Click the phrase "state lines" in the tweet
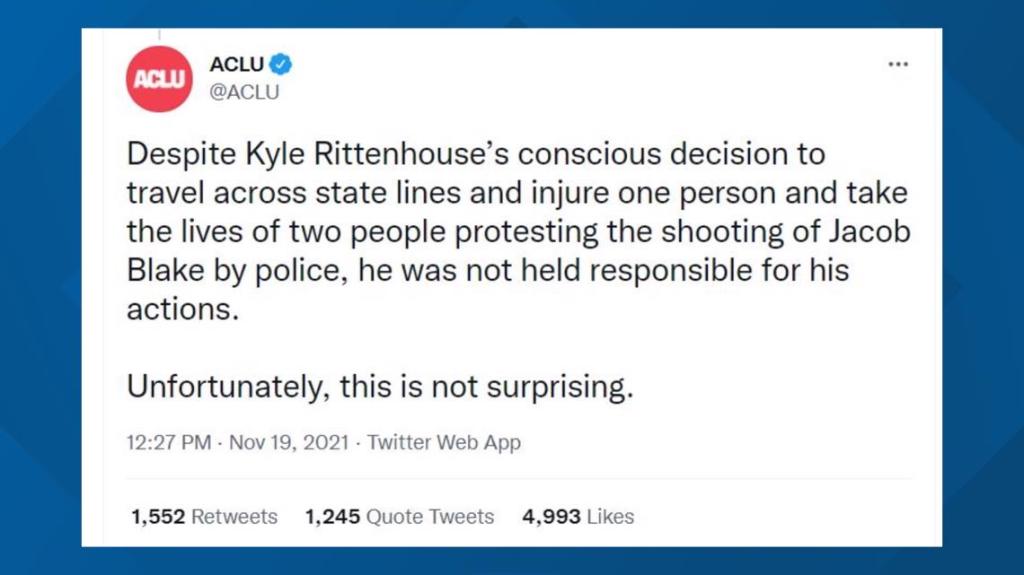Screen dimensions: 1024x575 [386, 193]
